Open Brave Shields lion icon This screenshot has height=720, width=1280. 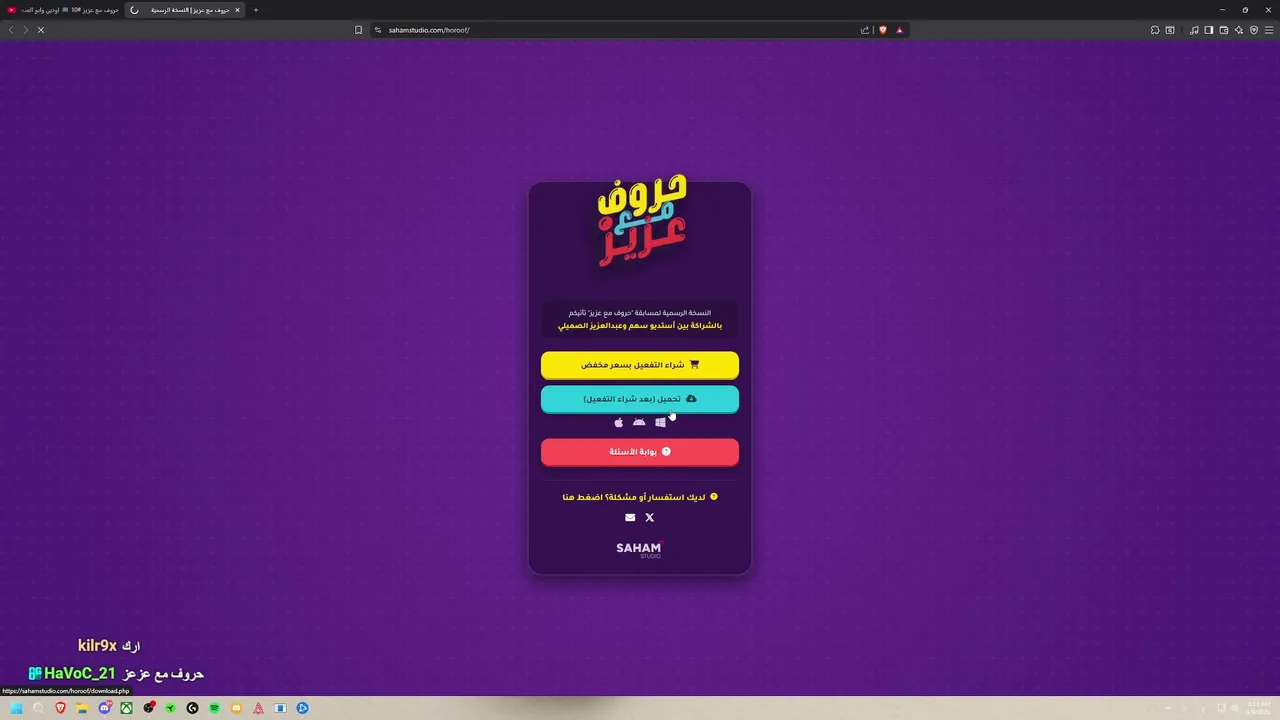tap(883, 30)
